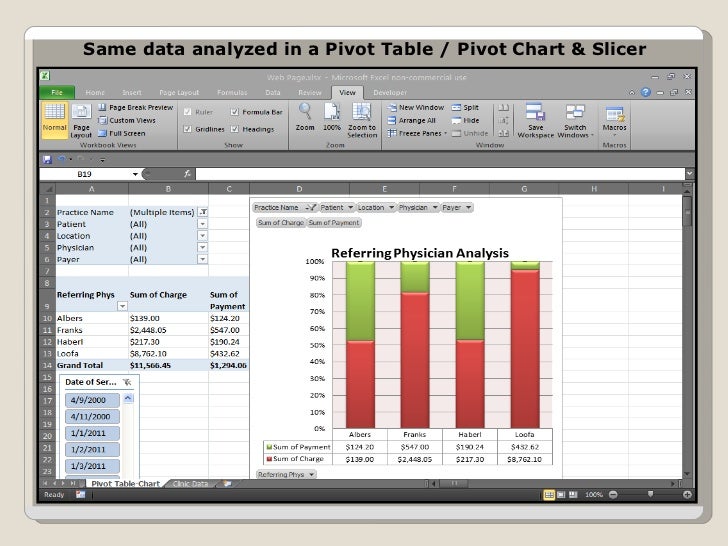Zoom out with the minus button
Screen dimensions: 728x546
[x=613, y=495]
